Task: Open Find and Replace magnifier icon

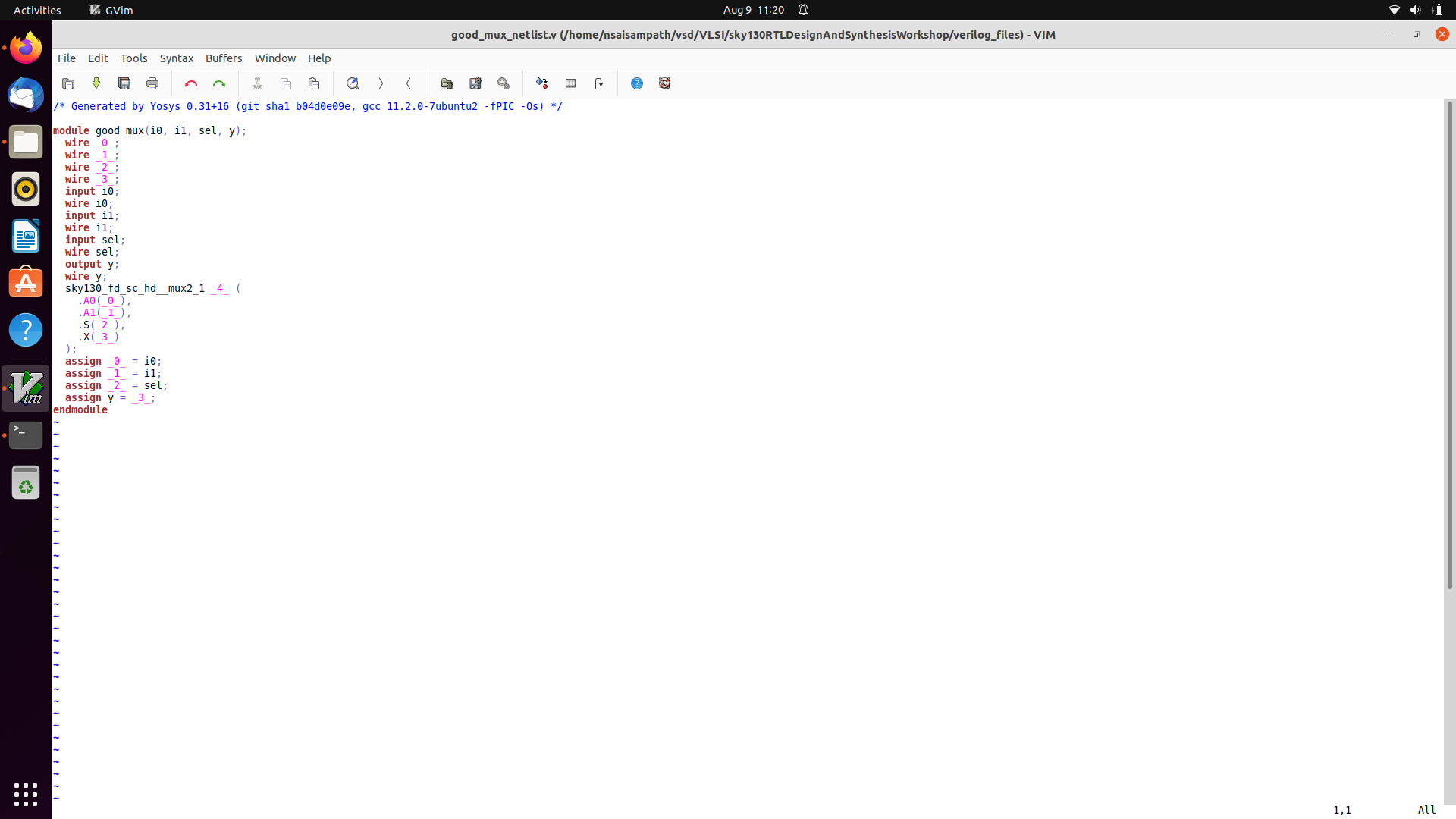Action: click(353, 83)
